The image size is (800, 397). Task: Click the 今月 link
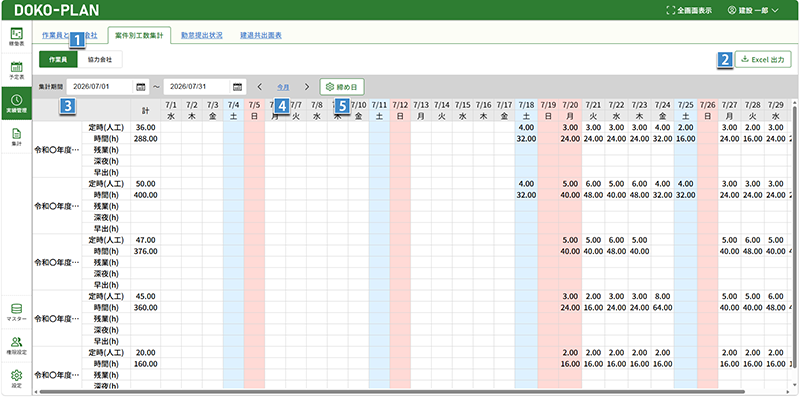coord(283,87)
